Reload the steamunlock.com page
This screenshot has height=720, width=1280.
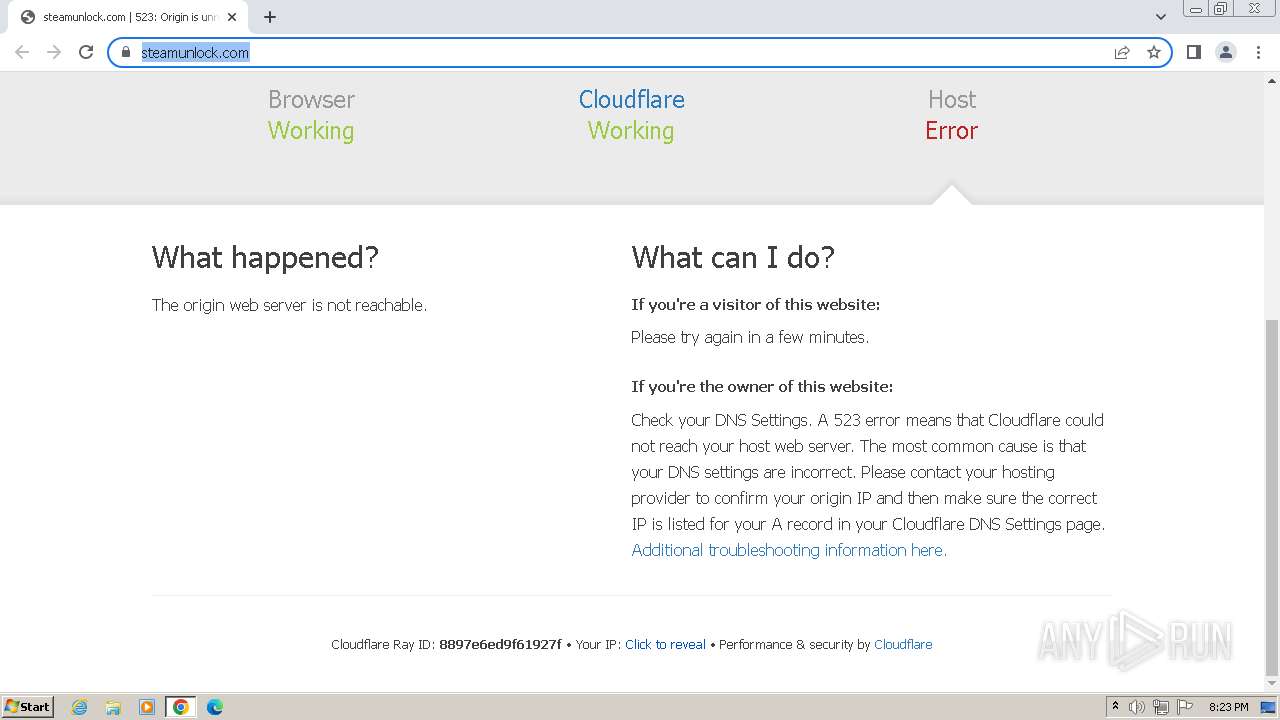tap(86, 52)
